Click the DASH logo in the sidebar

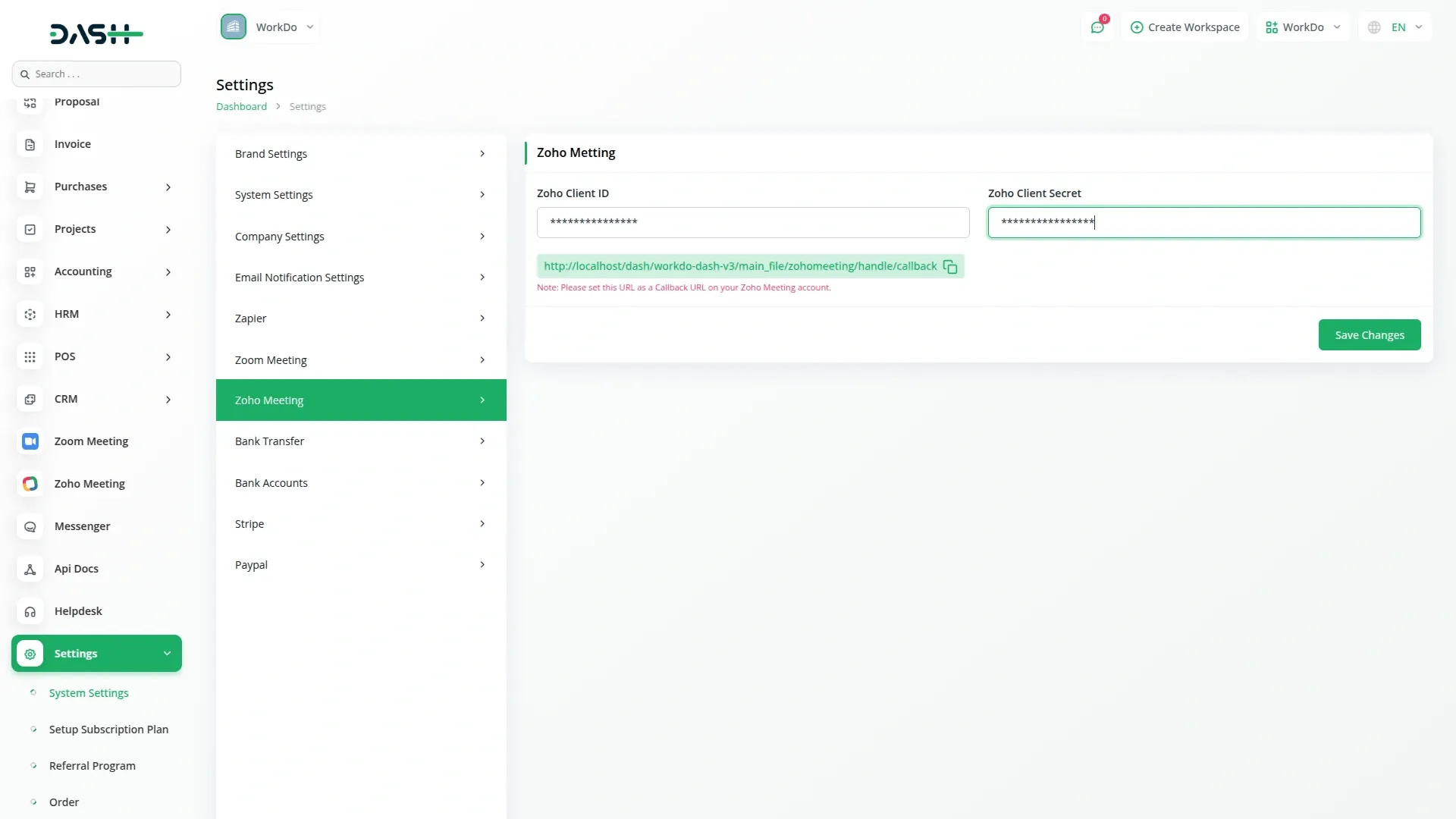pyautogui.click(x=96, y=33)
